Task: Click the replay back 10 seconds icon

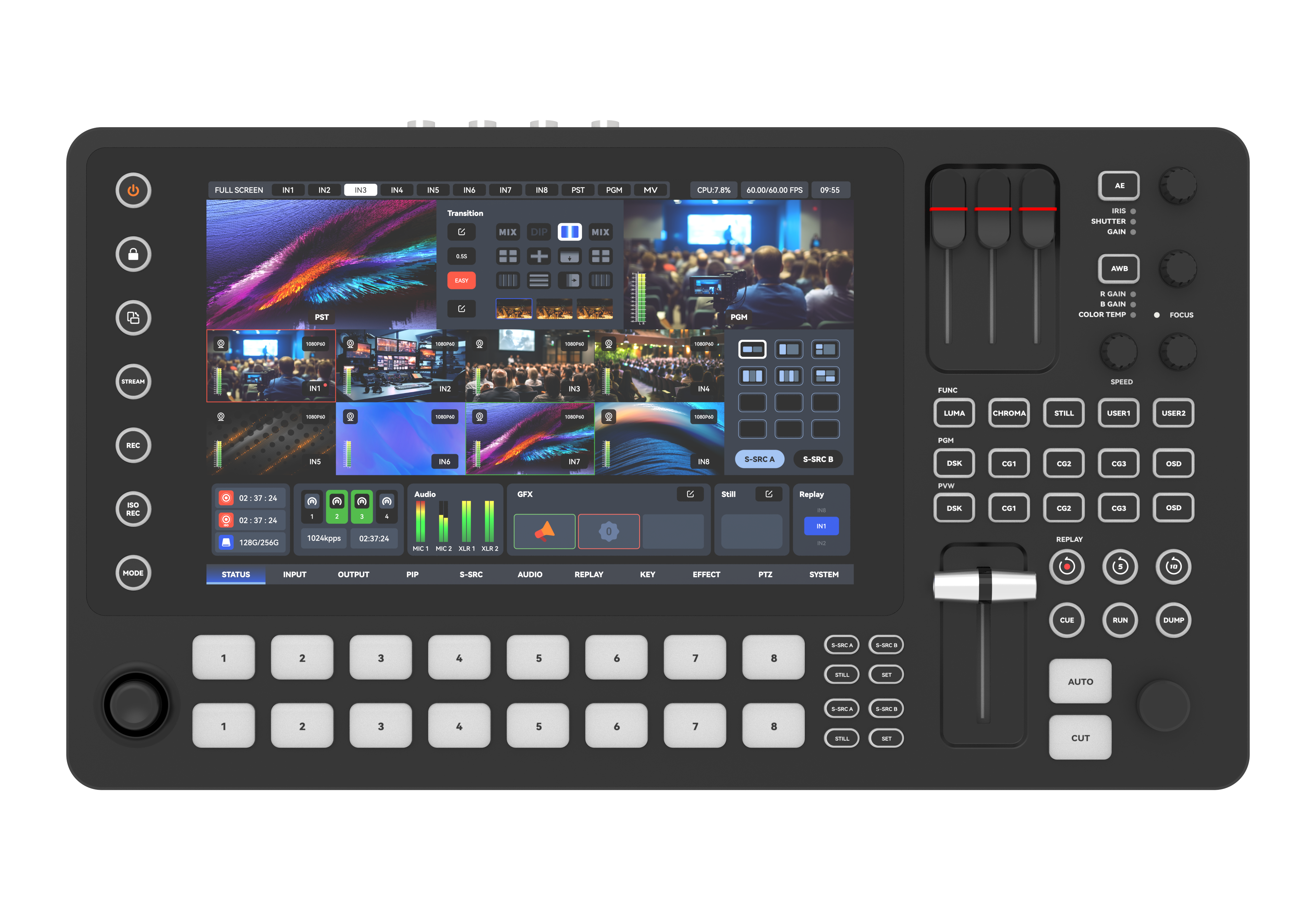Action: [1173, 566]
